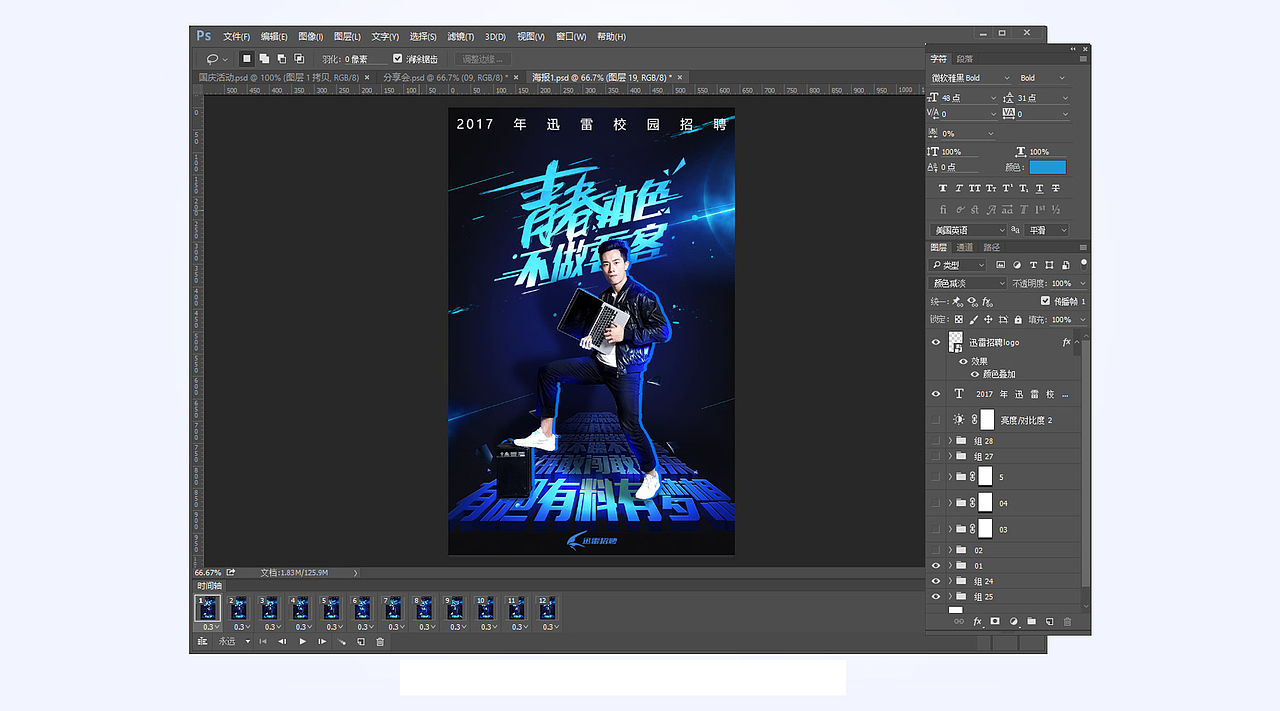Show the 02 layer group

tap(936, 550)
